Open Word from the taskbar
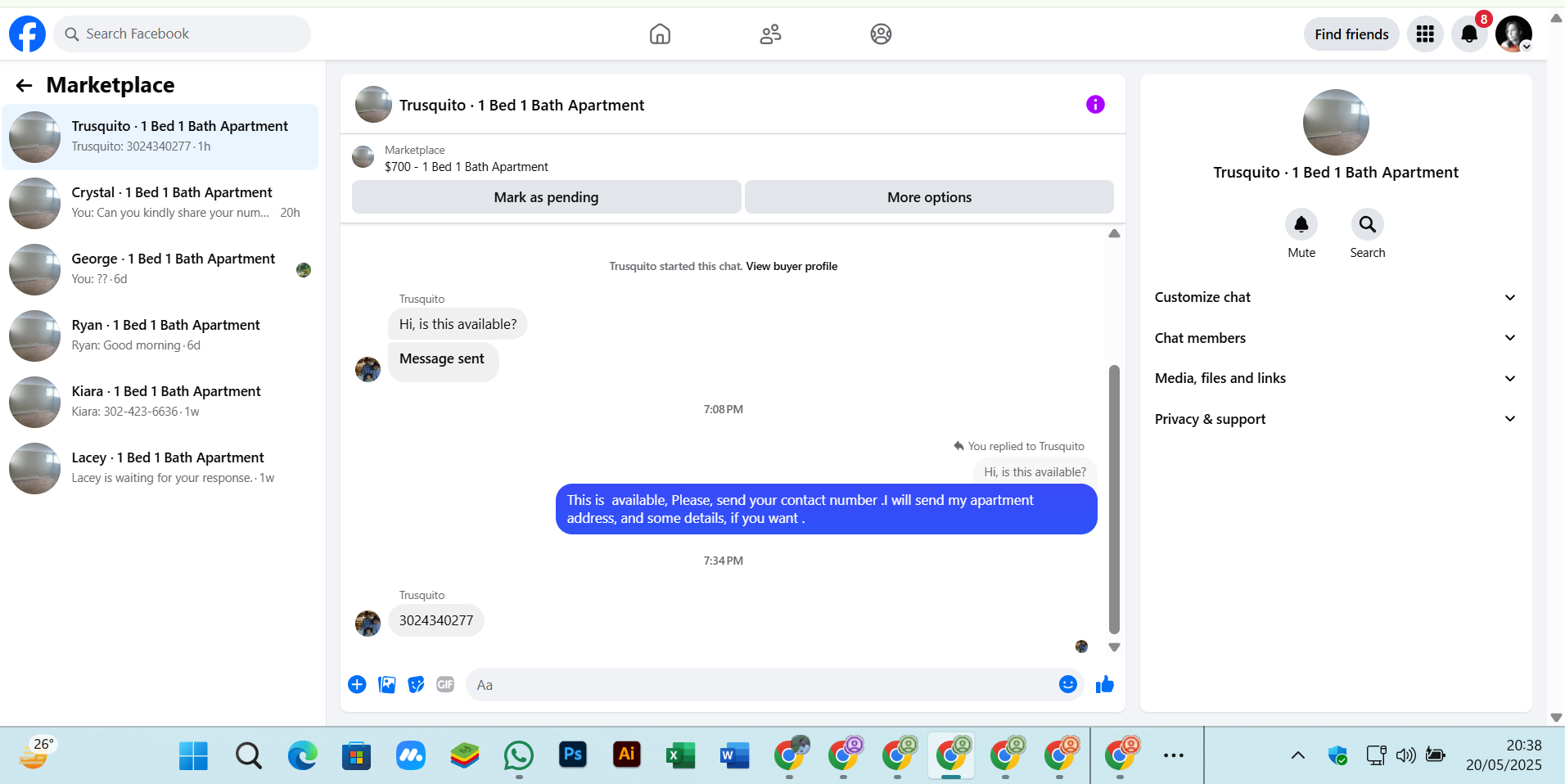This screenshot has height=784, width=1565. point(735,755)
